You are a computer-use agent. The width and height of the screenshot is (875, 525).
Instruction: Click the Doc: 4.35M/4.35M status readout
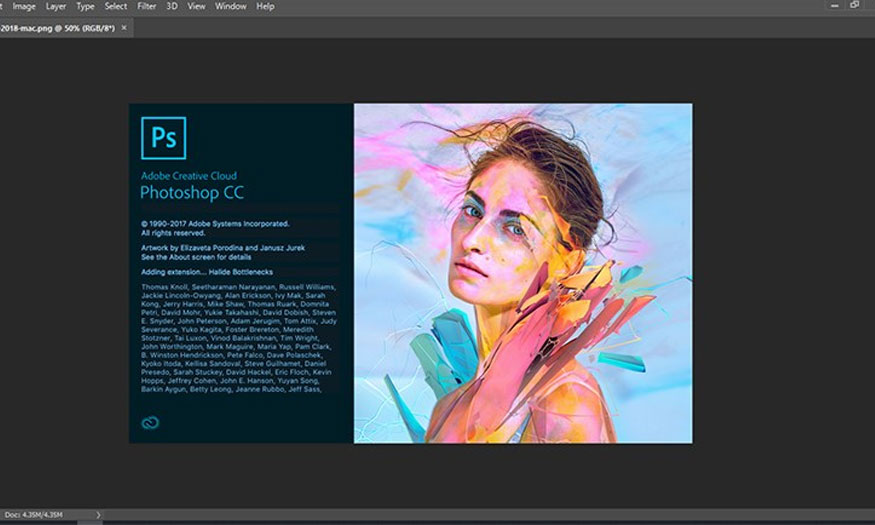tap(34, 515)
